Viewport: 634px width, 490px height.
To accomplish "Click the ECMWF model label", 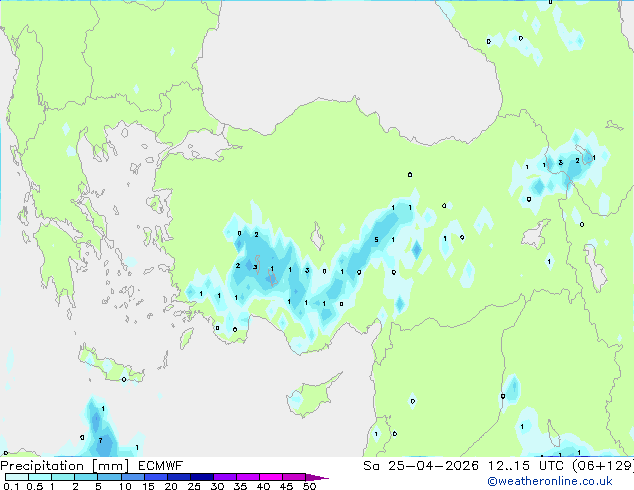I will pyautogui.click(x=161, y=466).
